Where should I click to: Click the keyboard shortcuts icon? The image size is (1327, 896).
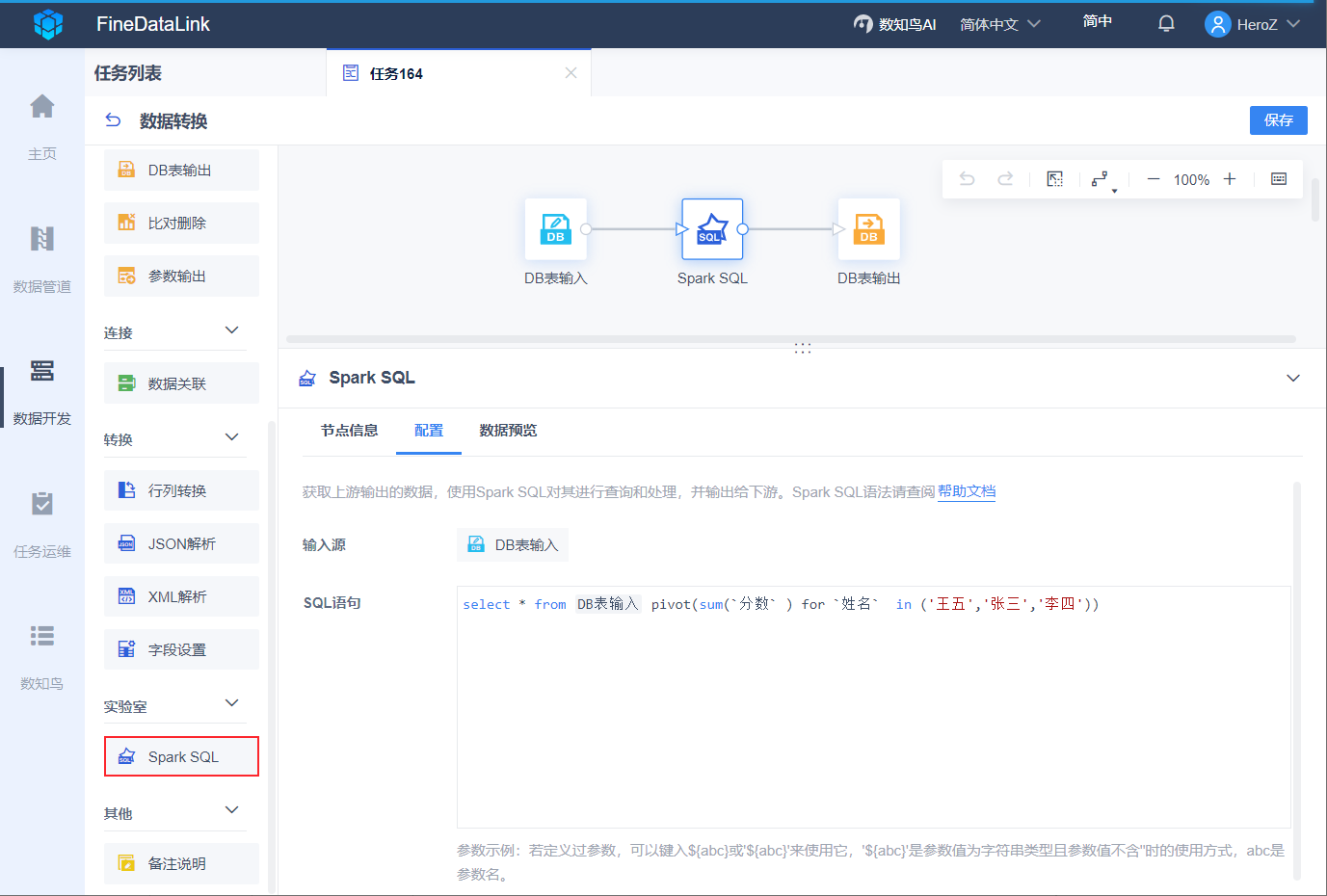pos(1279,179)
